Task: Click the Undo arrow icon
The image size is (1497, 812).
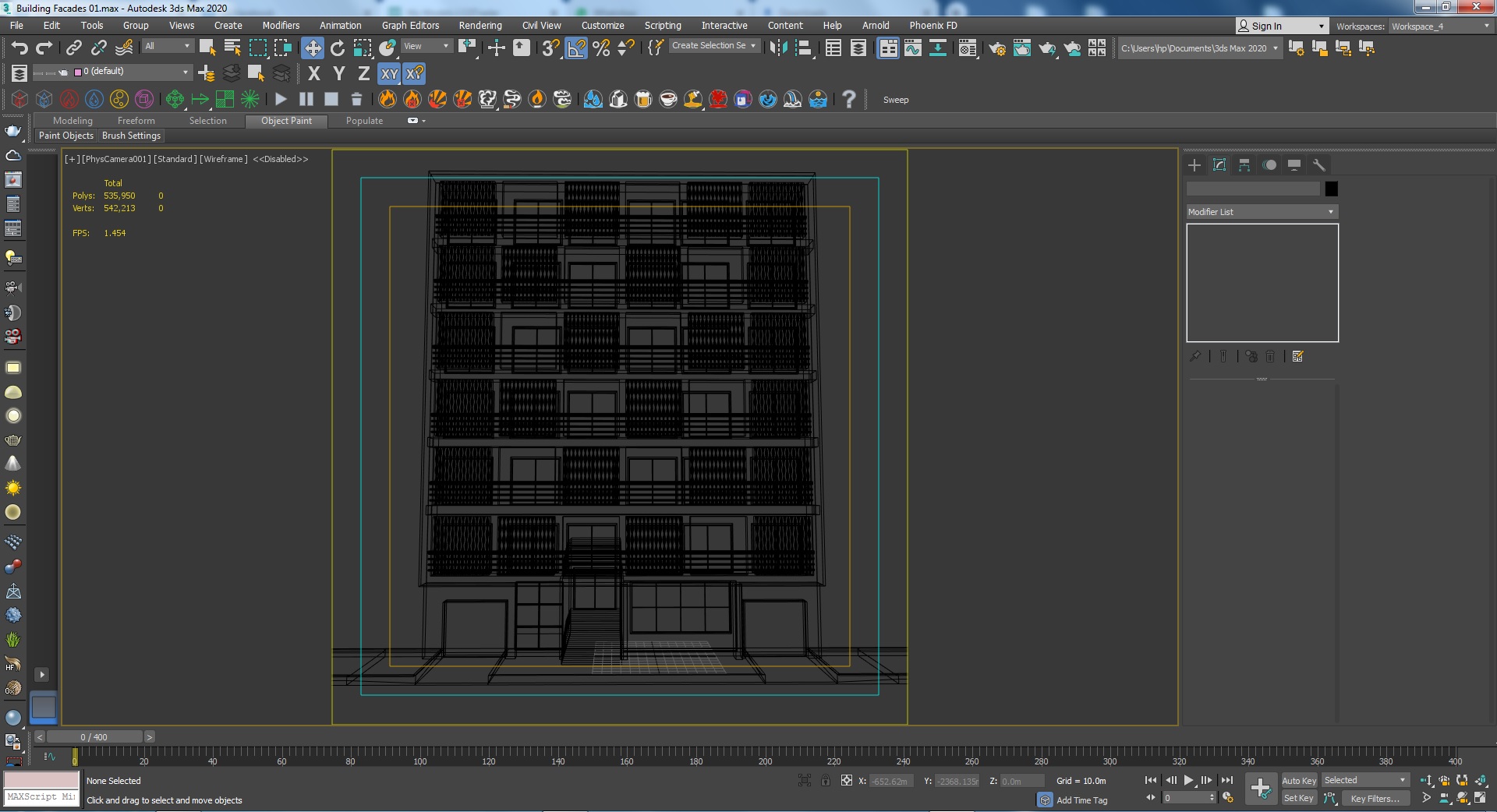Action: click(19, 48)
